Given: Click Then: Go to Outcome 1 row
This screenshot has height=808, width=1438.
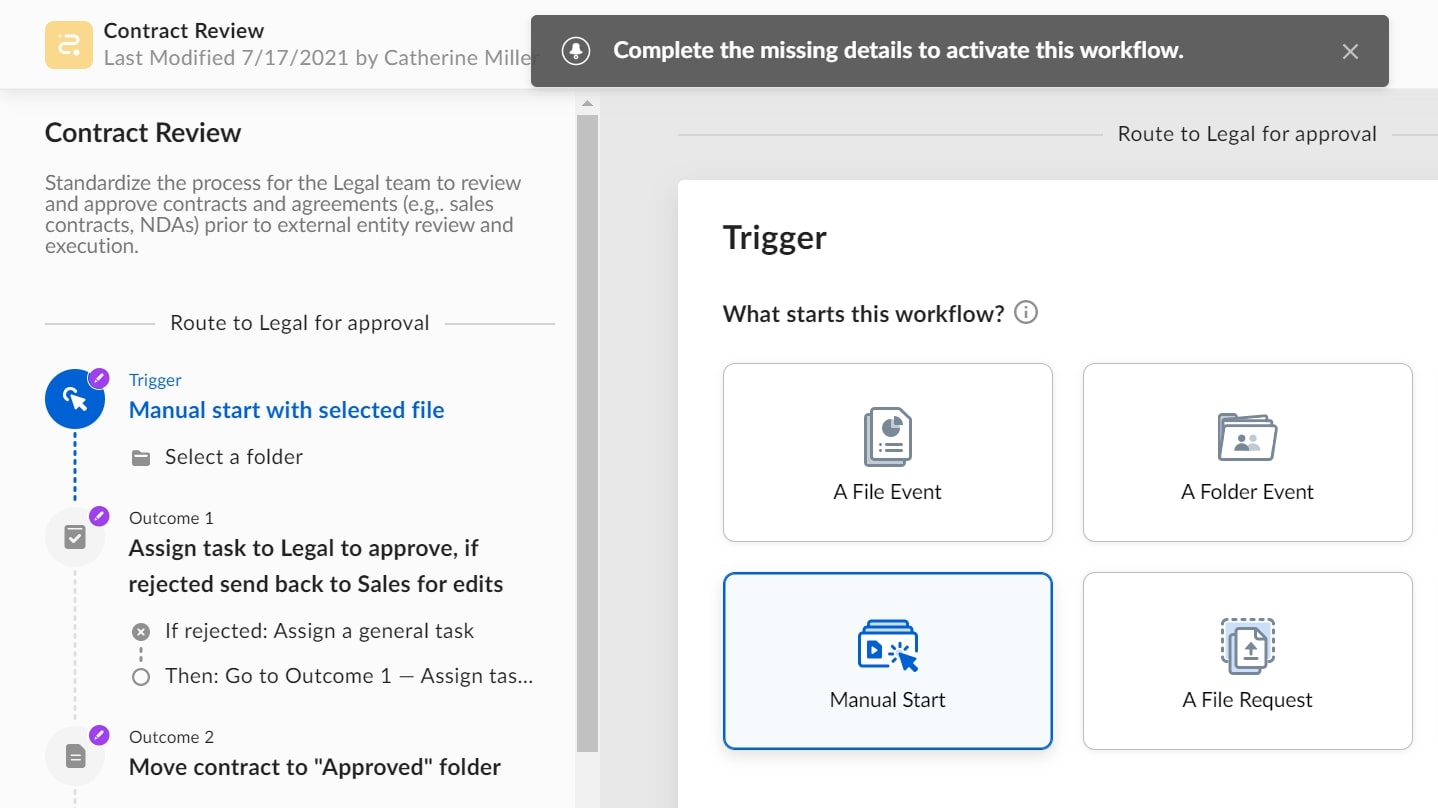Looking at the screenshot, I should click(x=349, y=676).
